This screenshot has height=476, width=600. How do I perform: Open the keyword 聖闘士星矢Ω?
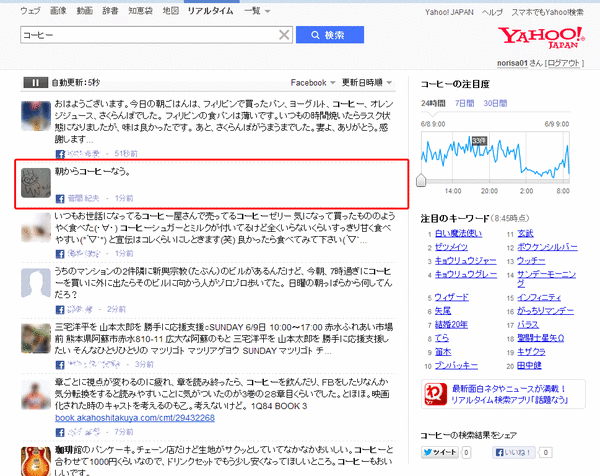tap(540, 338)
